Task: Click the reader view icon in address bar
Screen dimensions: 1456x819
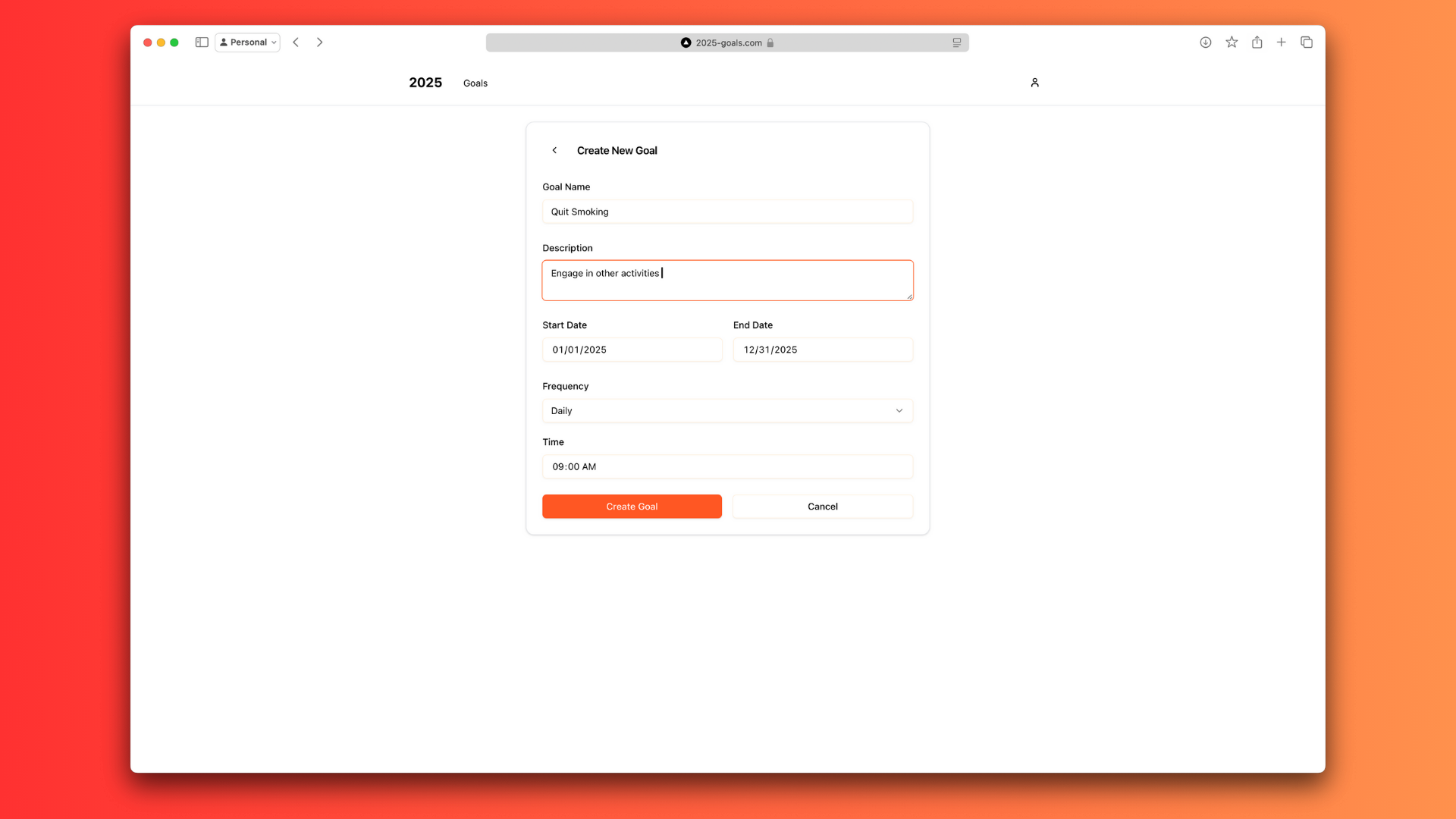Action: click(957, 42)
